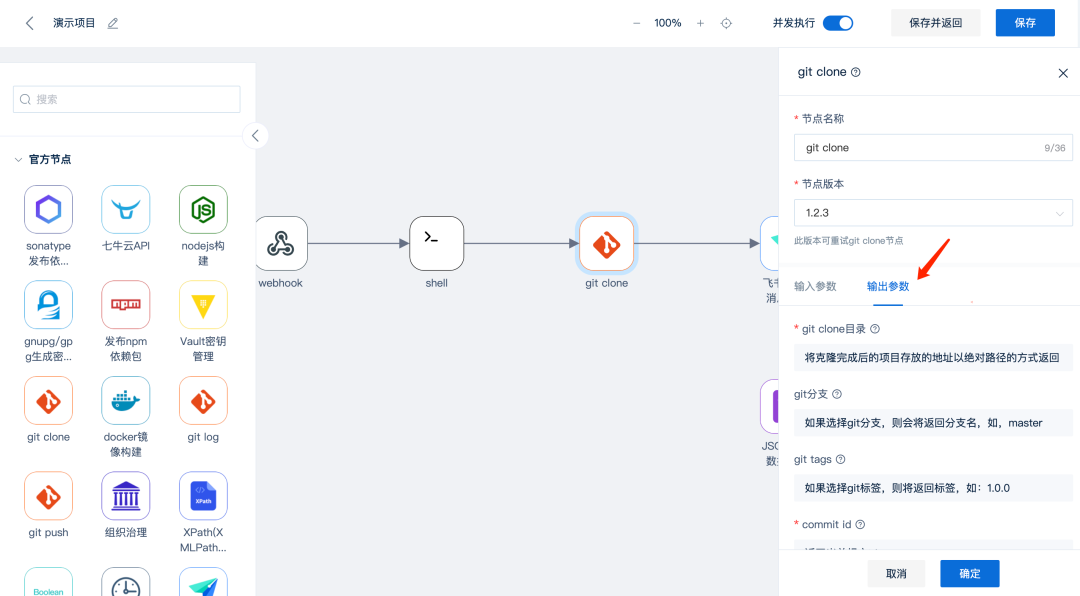The height and width of the screenshot is (596, 1080).
Task: Click the git clone node on canvas
Action: coord(607,243)
